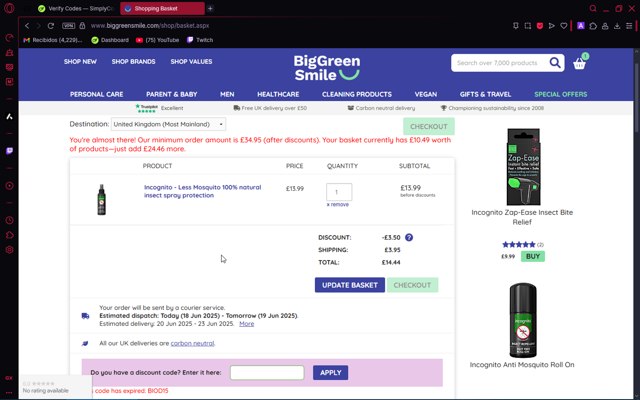Open the PARENT & BABY category
The width and height of the screenshot is (640, 400).
(171, 94)
